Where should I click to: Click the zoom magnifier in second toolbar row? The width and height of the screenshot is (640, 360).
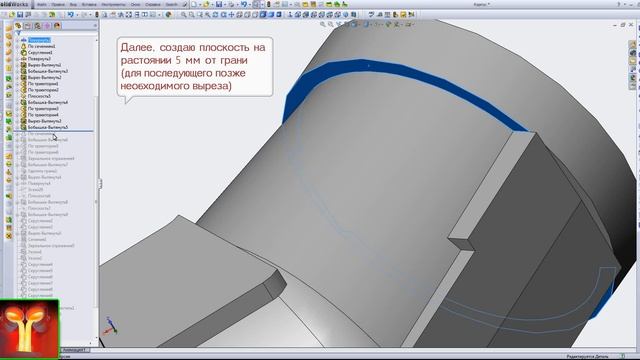tap(184, 15)
